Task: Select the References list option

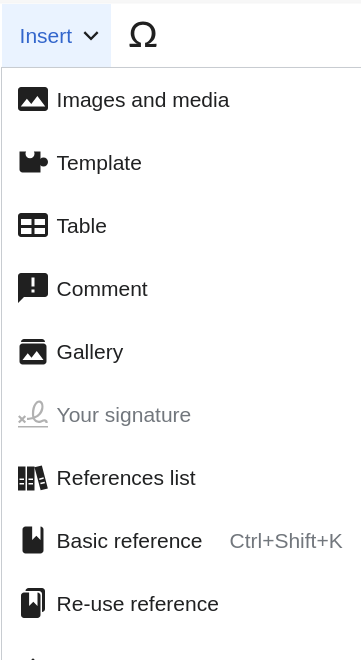Action: (x=181, y=478)
